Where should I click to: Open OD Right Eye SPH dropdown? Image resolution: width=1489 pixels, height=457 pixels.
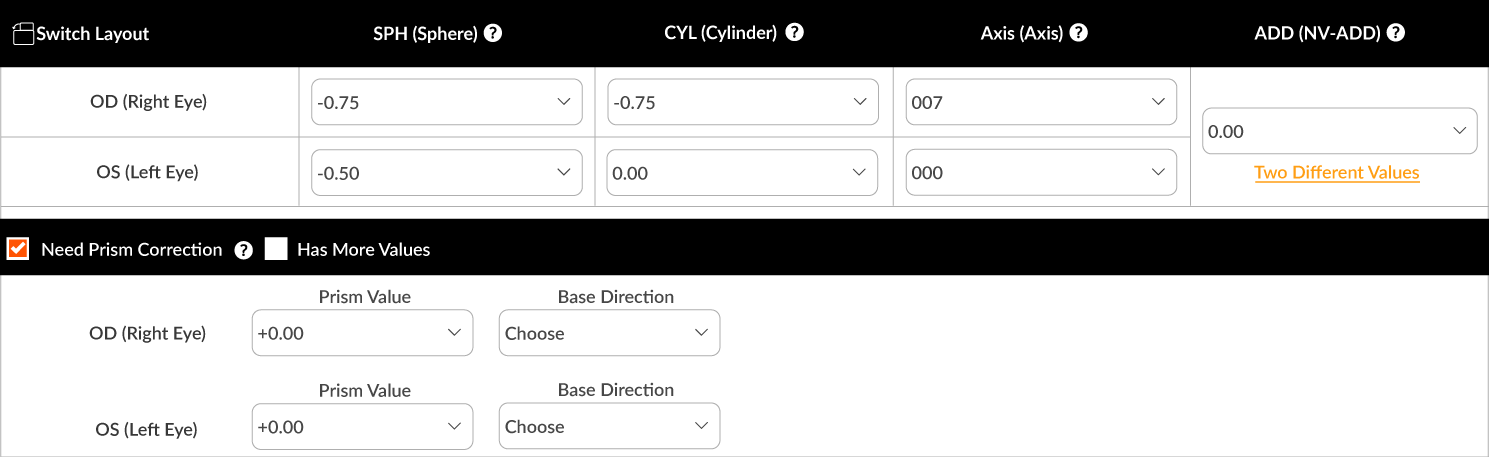[447, 102]
